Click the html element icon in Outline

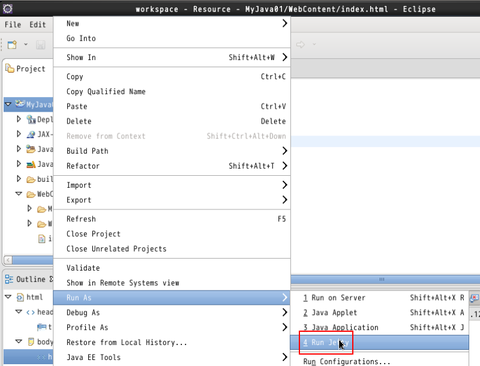[x=20, y=297]
